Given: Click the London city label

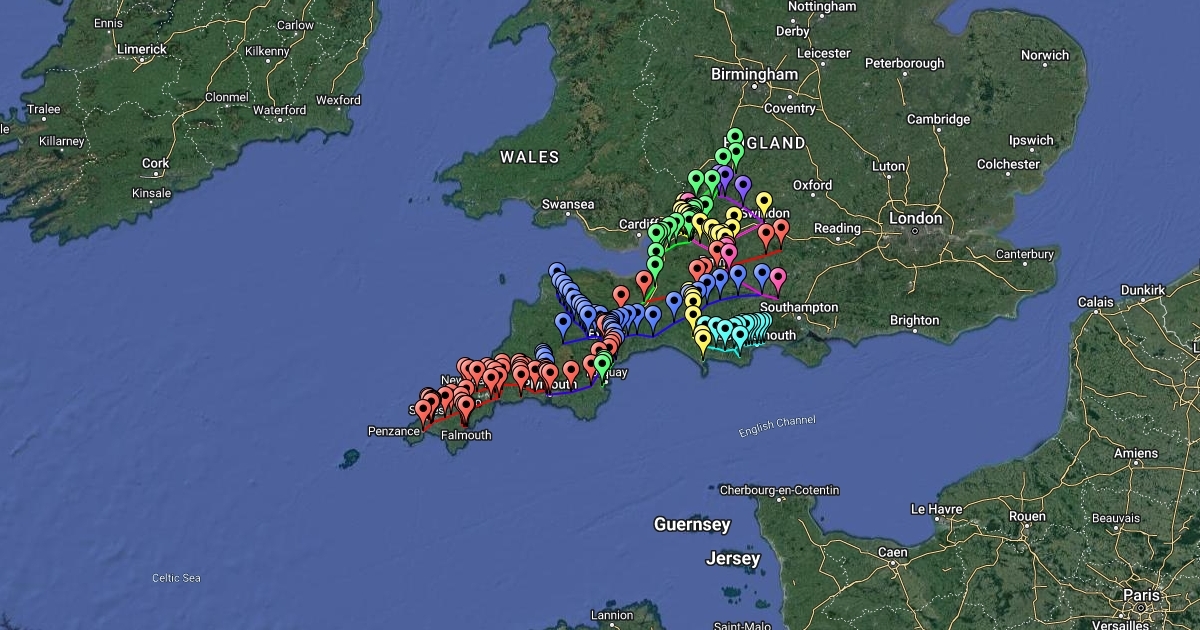Looking at the screenshot, I should click(915, 218).
